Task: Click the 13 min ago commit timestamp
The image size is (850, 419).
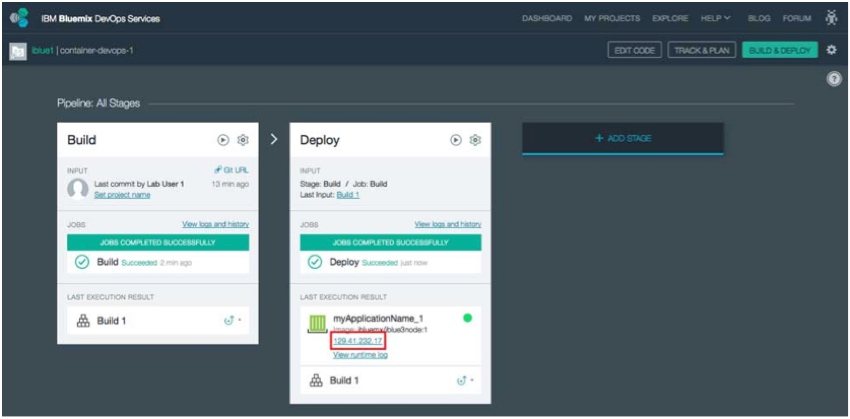Action: pyautogui.click(x=230, y=184)
